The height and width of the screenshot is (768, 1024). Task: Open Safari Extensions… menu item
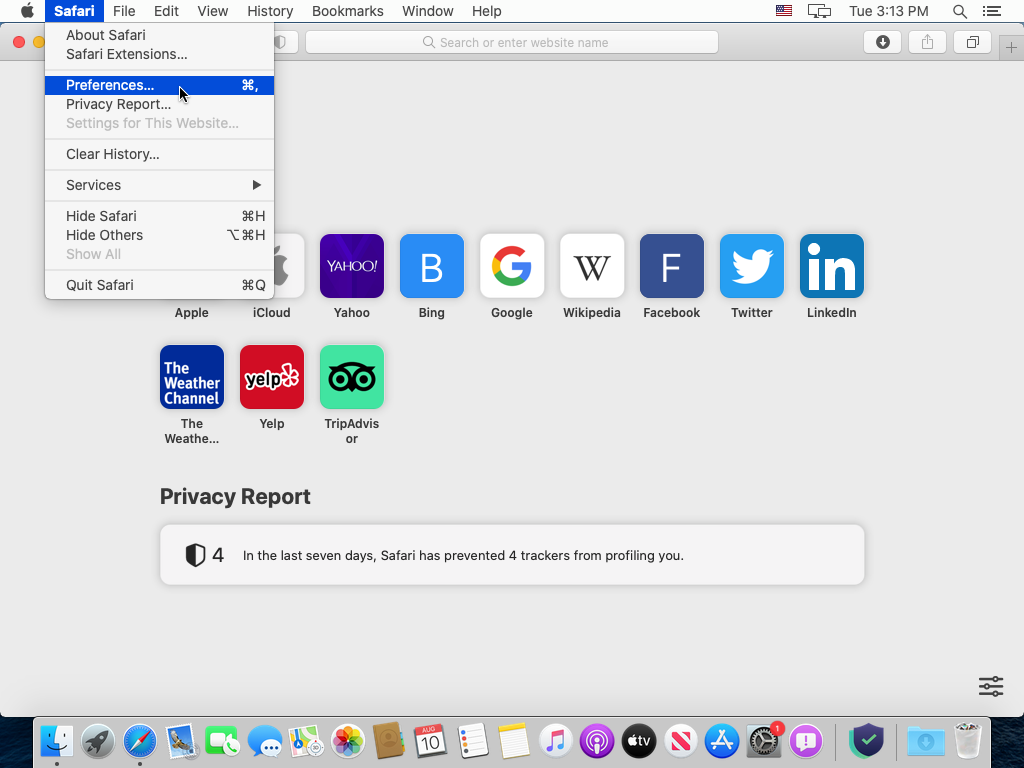point(159,54)
